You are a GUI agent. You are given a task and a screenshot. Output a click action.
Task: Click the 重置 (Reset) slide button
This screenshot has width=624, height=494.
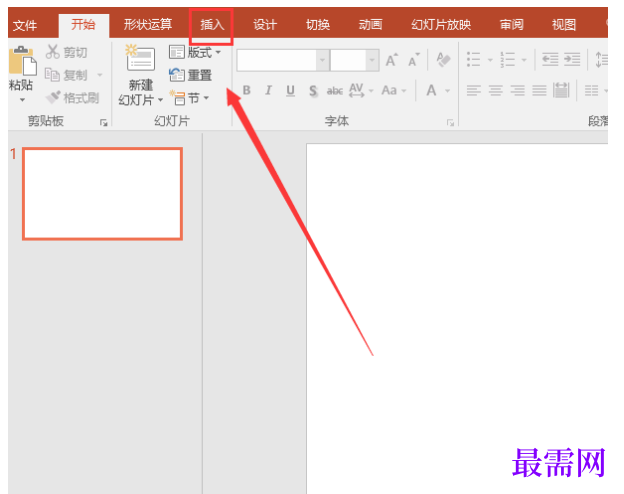tap(190, 75)
